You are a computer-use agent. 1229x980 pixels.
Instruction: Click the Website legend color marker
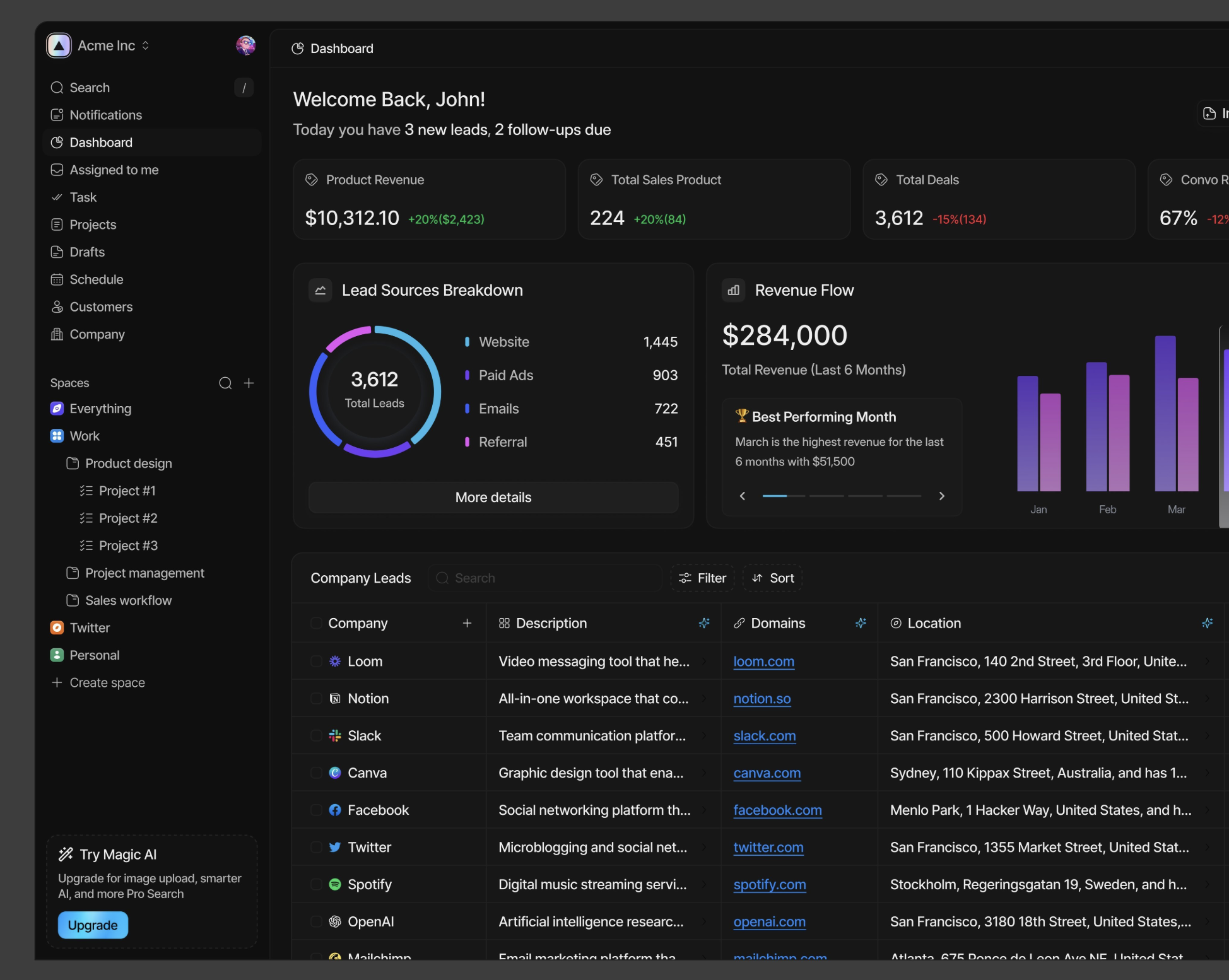click(x=467, y=342)
